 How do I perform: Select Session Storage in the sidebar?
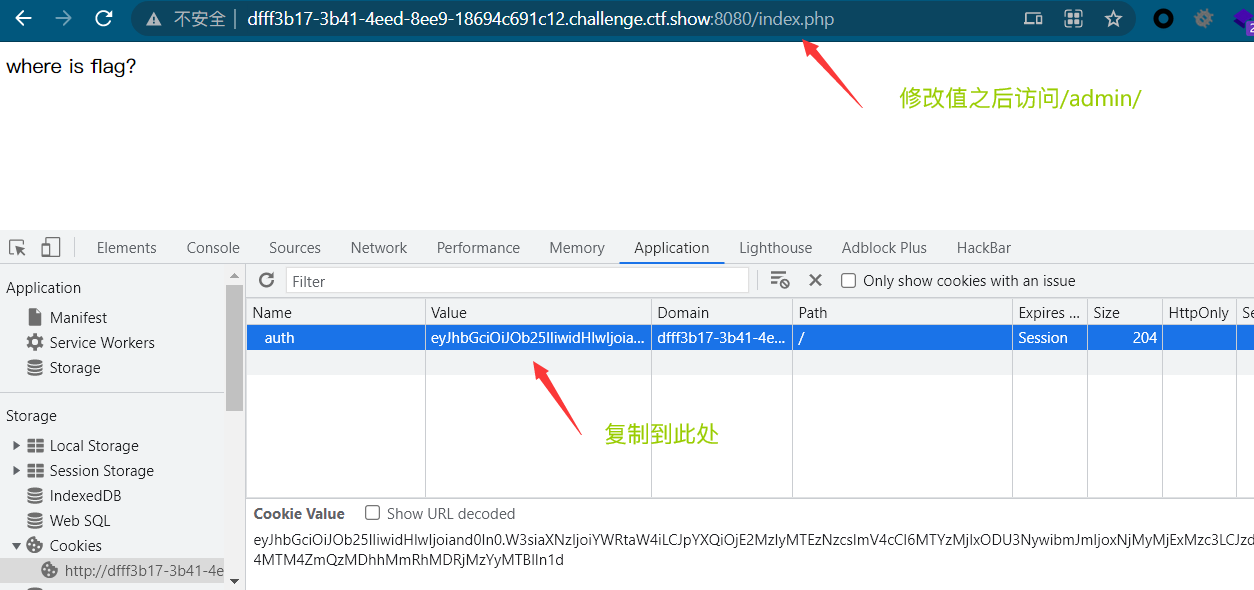(x=102, y=470)
